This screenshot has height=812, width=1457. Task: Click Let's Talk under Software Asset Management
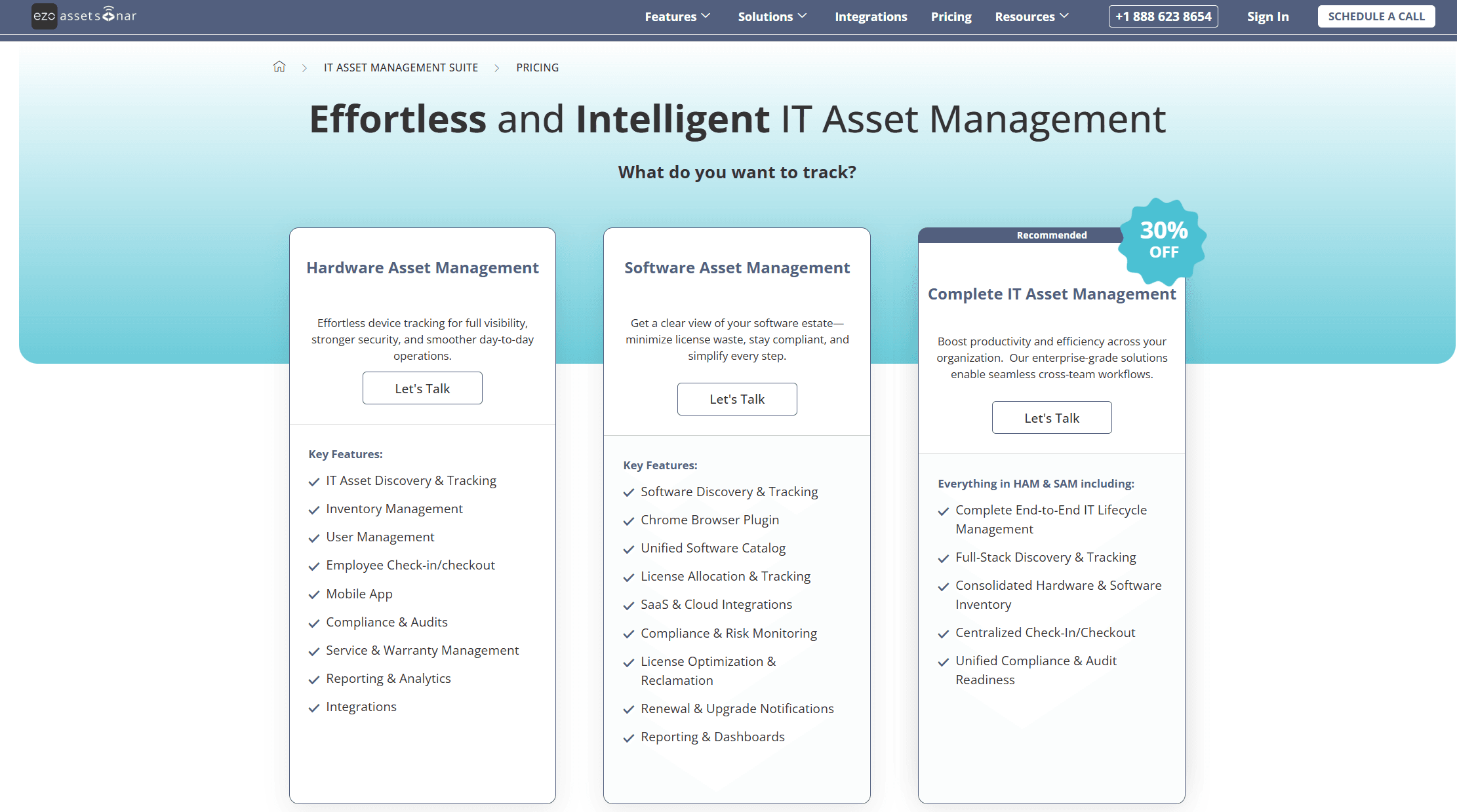coord(737,399)
